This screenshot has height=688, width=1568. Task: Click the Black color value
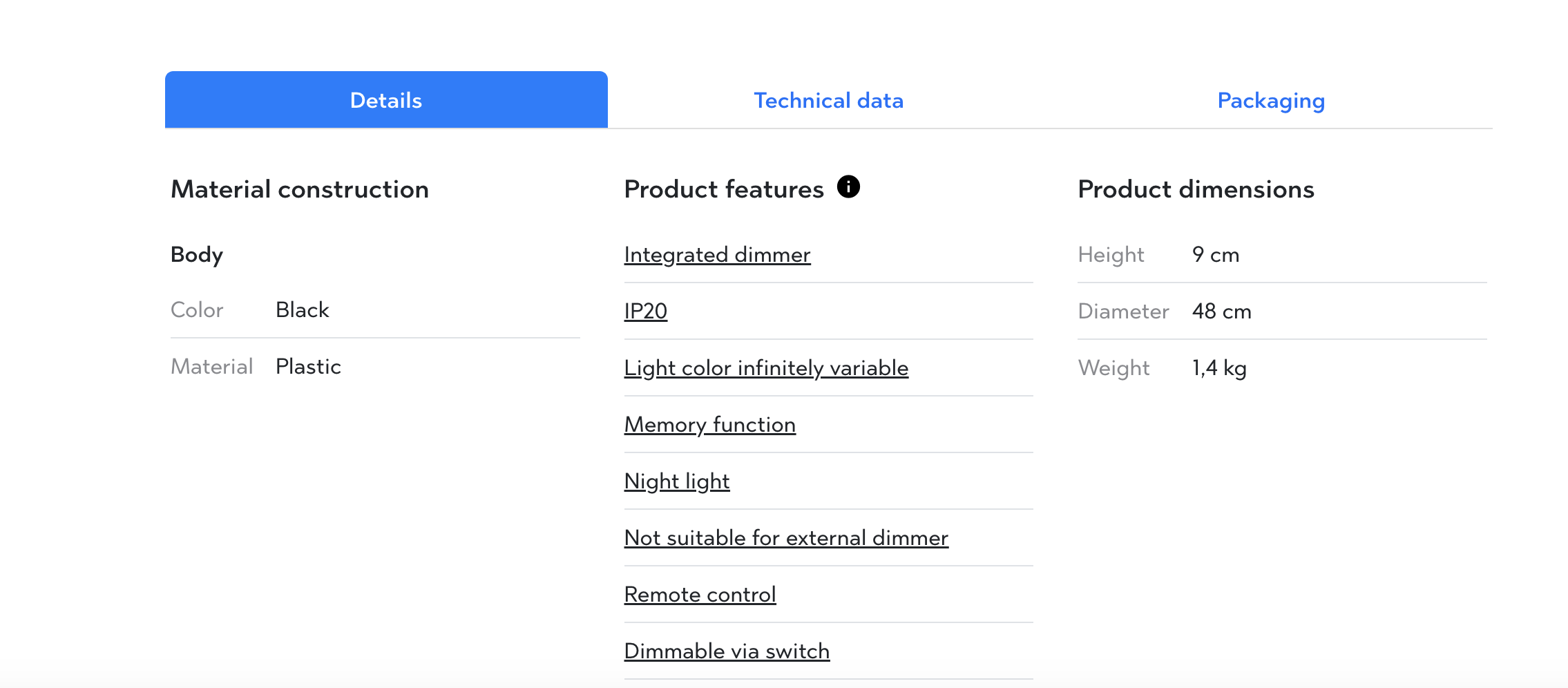point(302,310)
